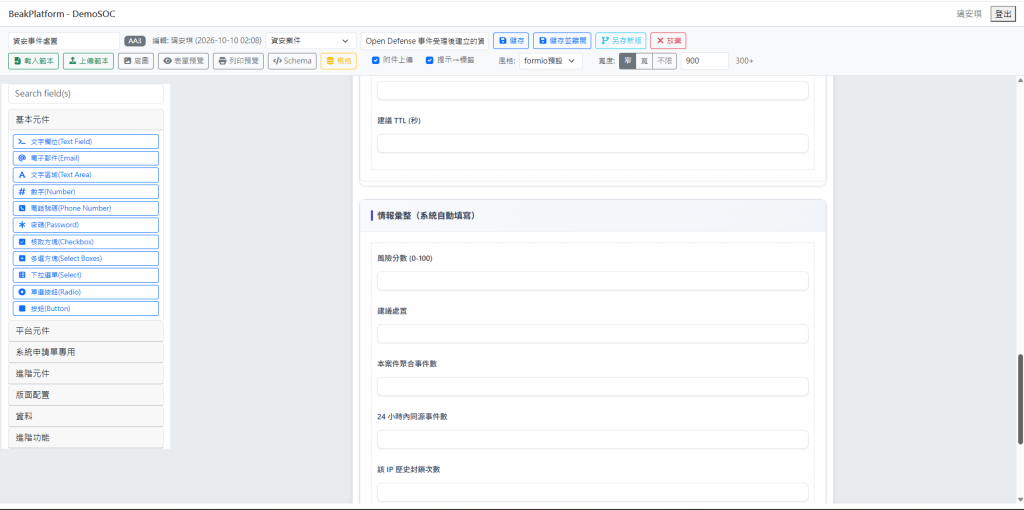Toggle the 提示→標籤 checkbox
Image resolution: width=1024 pixels, height=510 pixels.
[430, 60]
